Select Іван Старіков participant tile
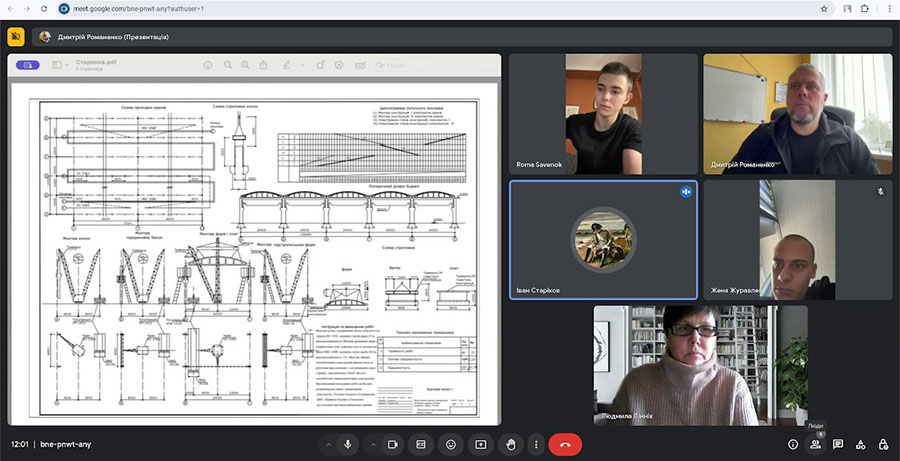This screenshot has width=900, height=461. (603, 239)
